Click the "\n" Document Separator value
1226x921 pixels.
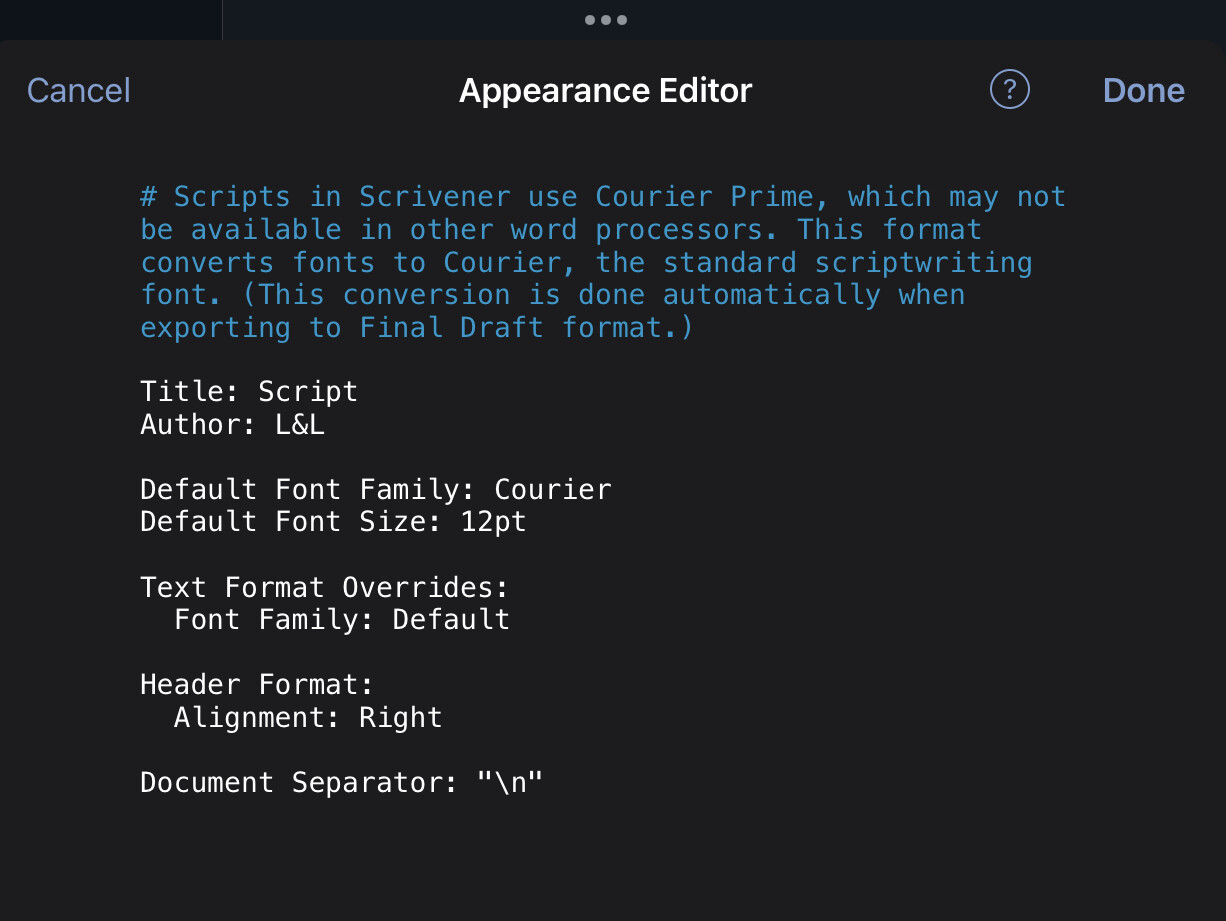(x=510, y=782)
